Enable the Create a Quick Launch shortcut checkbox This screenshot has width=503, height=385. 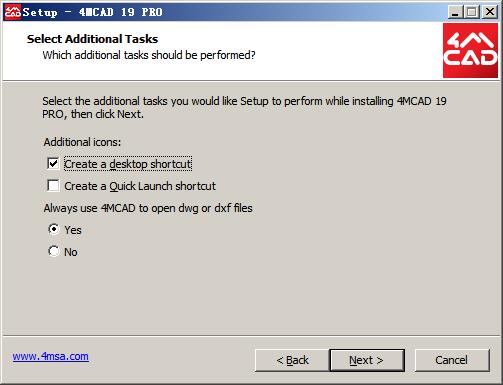[x=53, y=186]
